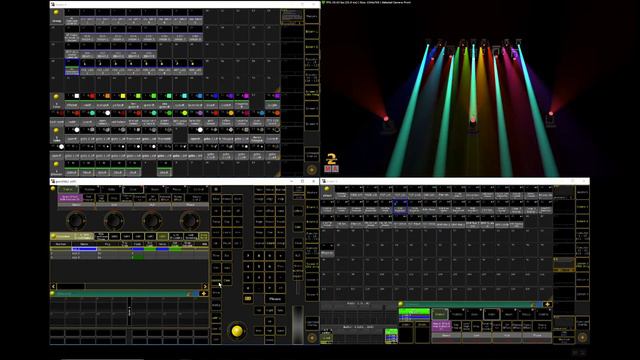Select the blue highlighted cue name cell
Screen dimensions: 640x360
84,249
